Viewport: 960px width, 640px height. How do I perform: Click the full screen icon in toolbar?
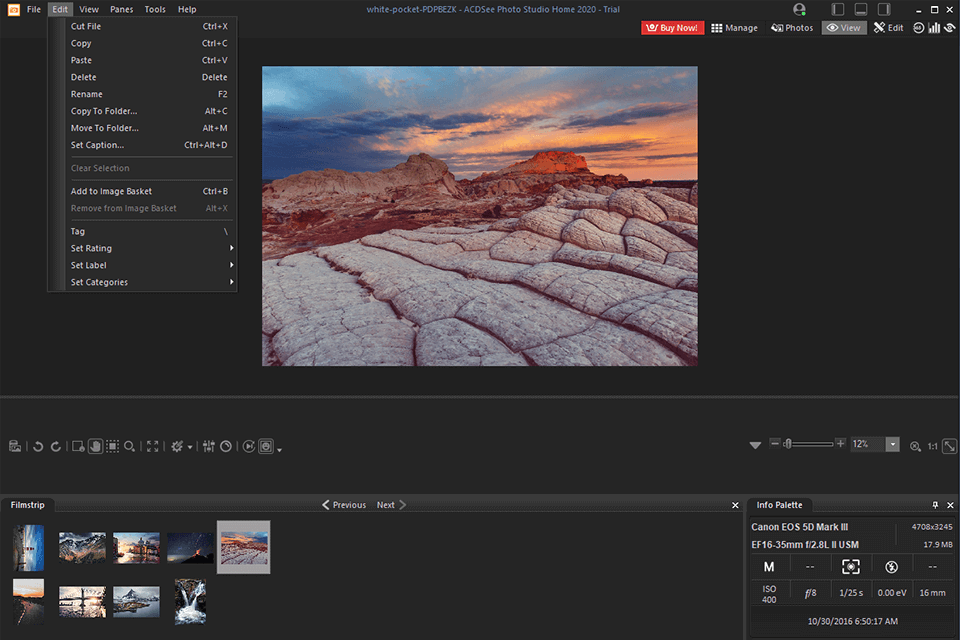[x=153, y=446]
